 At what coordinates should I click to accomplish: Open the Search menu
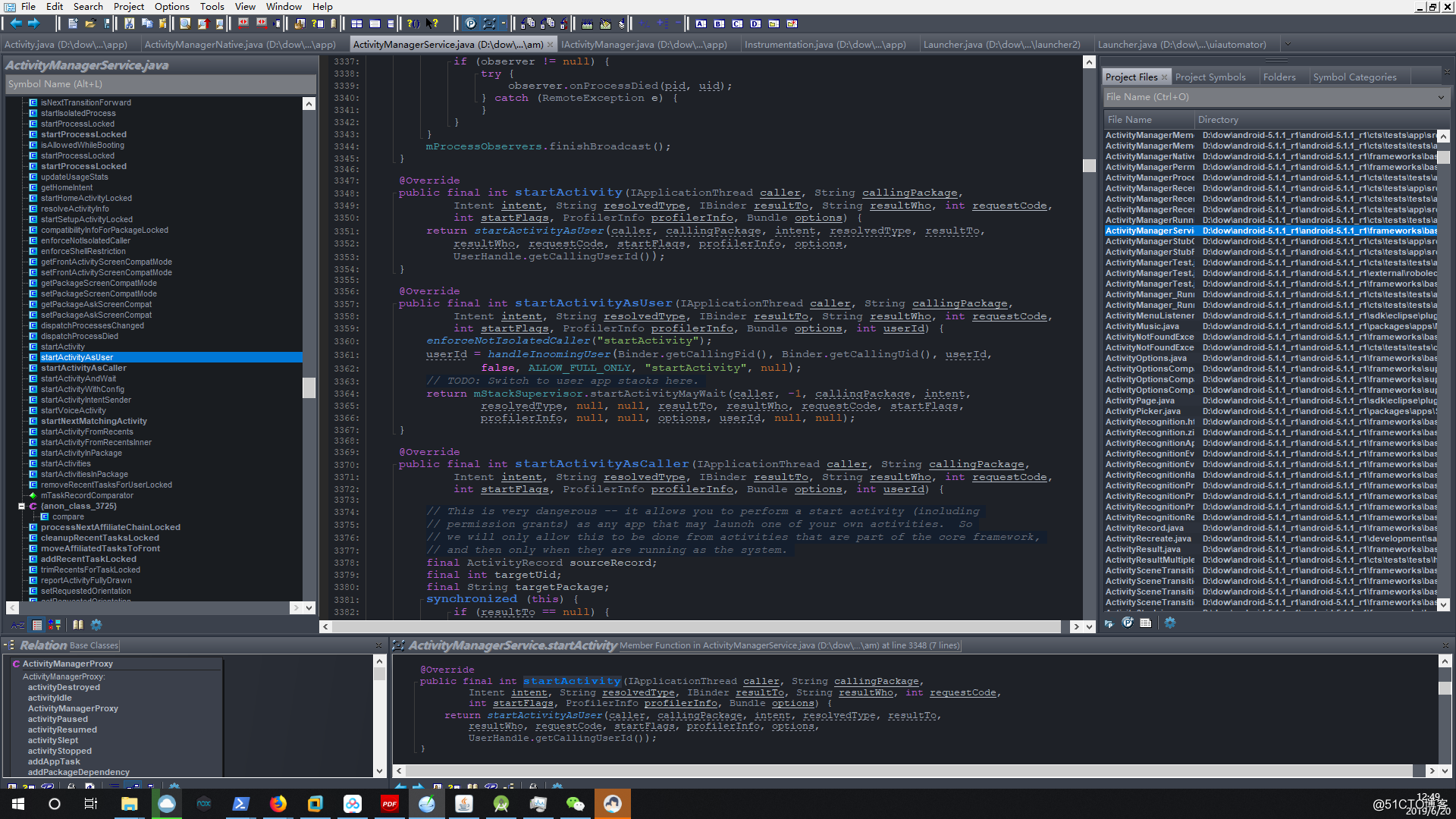point(88,6)
